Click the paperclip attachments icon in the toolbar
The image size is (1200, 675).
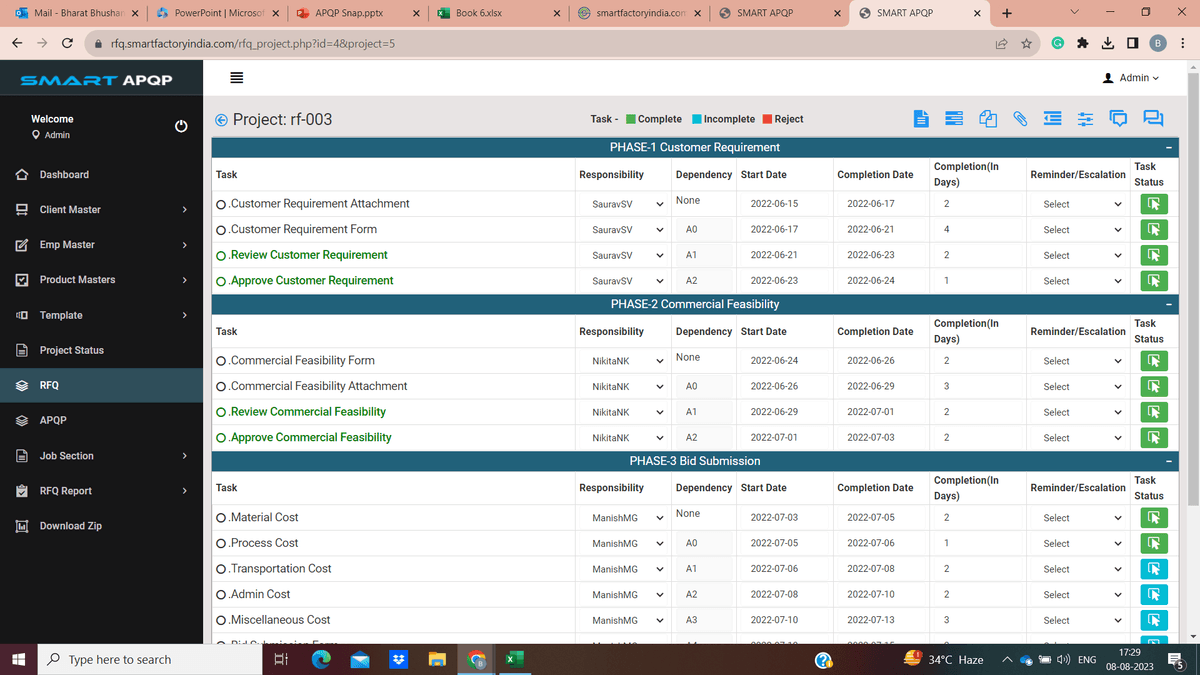point(1020,118)
